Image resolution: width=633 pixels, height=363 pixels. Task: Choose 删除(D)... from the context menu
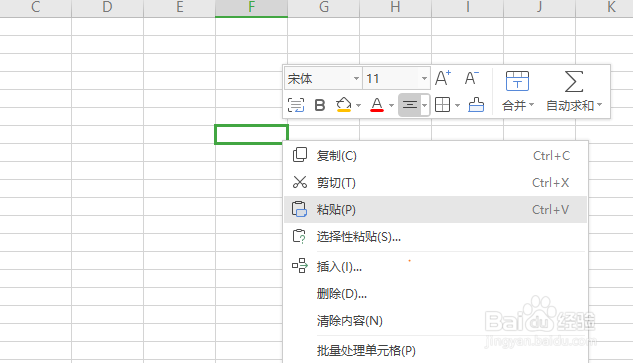[435, 294]
